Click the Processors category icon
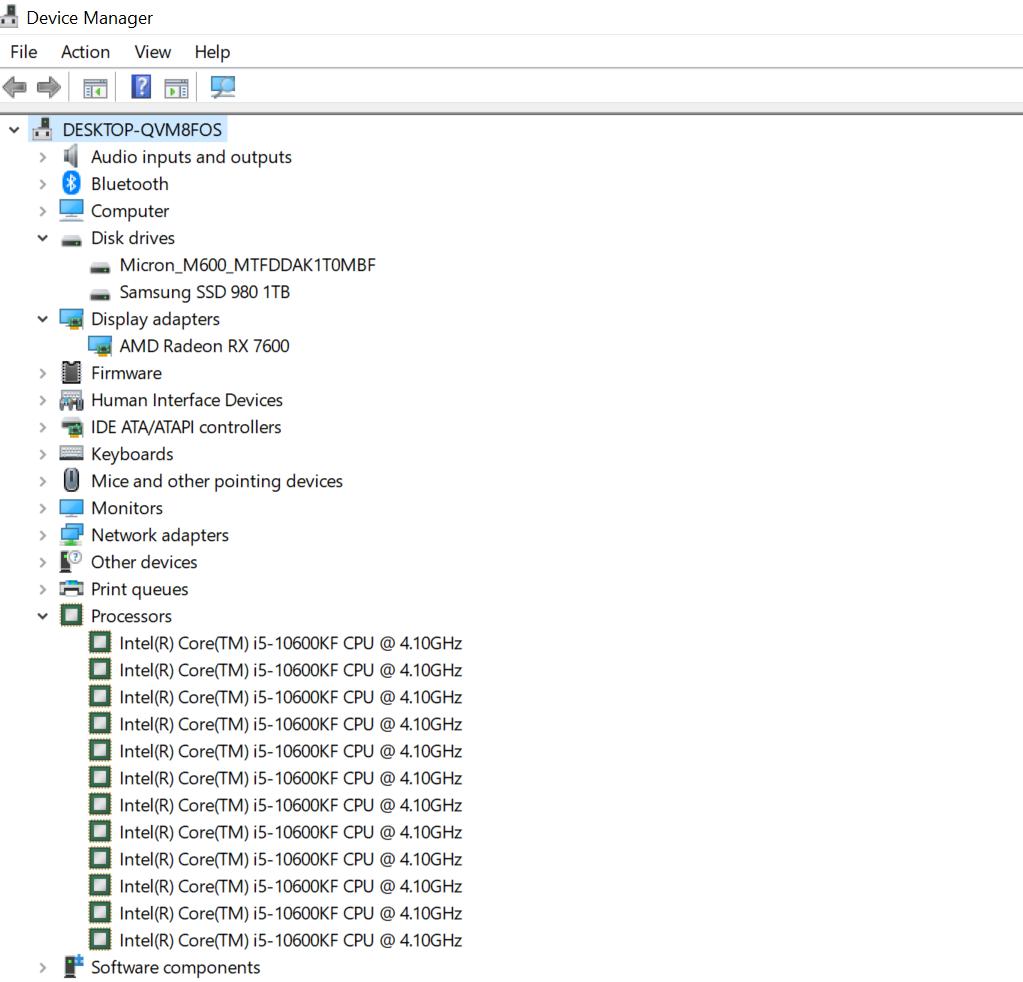Viewport: 1023px width, 982px height. (71, 615)
